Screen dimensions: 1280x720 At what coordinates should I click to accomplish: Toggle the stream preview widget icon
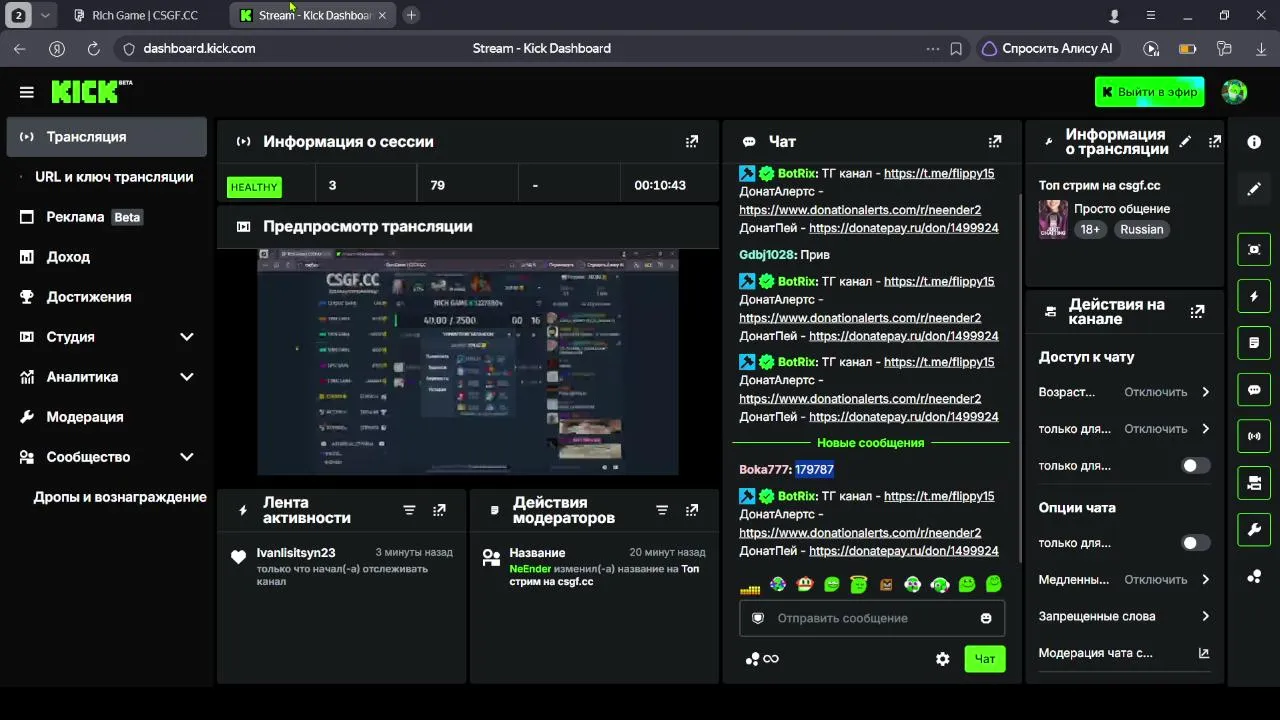[x=1254, y=249]
